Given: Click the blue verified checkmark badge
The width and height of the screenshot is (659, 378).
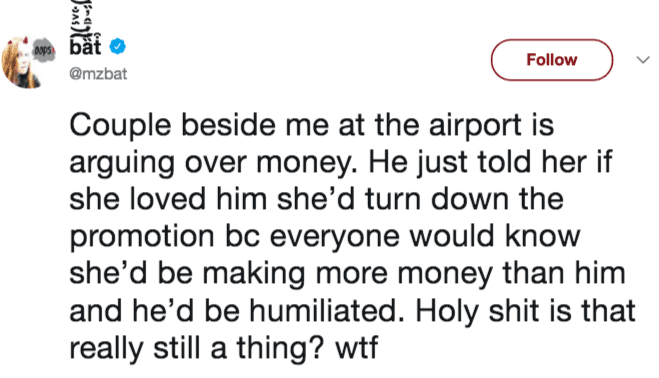Looking at the screenshot, I should (x=118, y=46).
